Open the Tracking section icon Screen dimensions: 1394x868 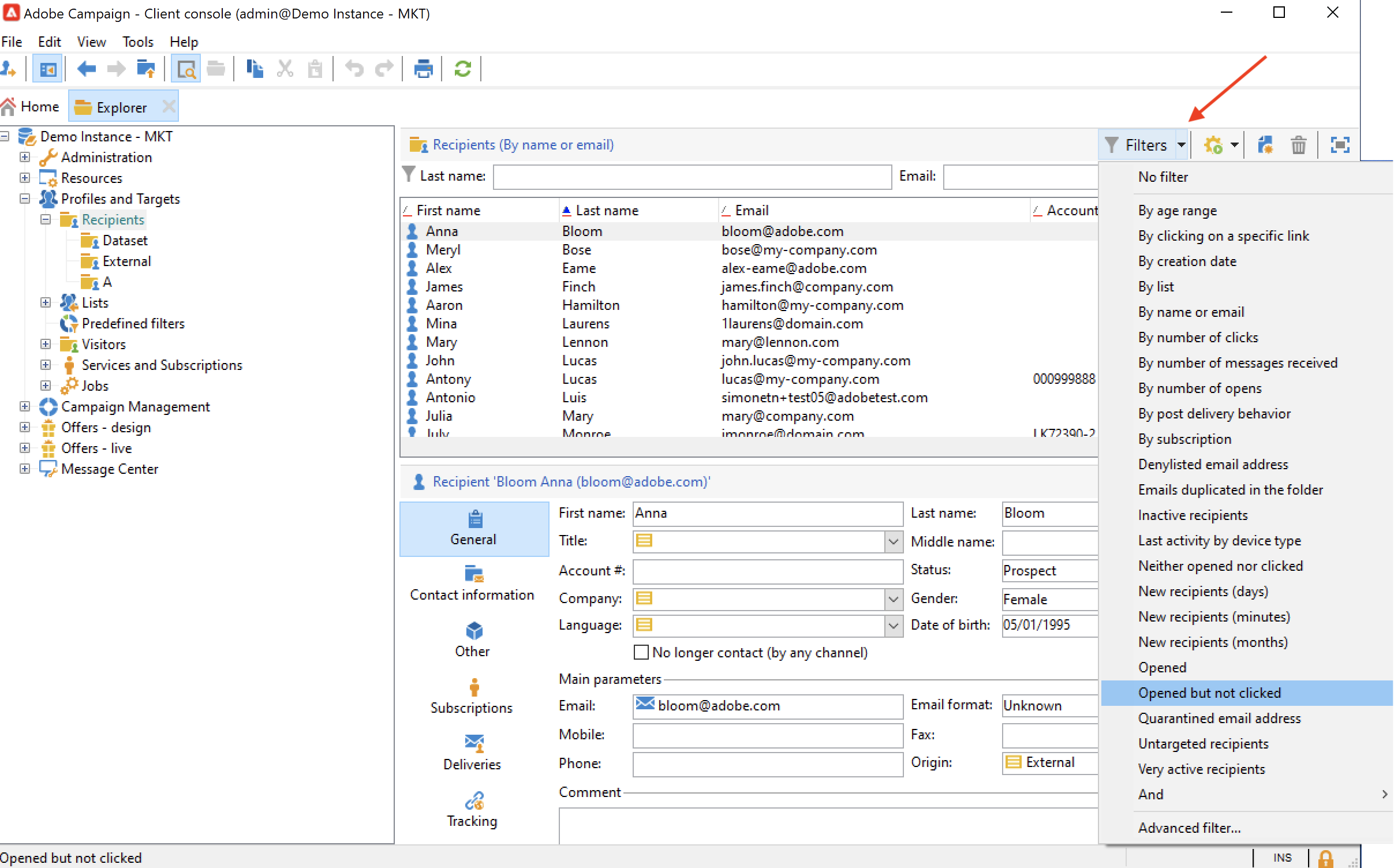click(473, 800)
